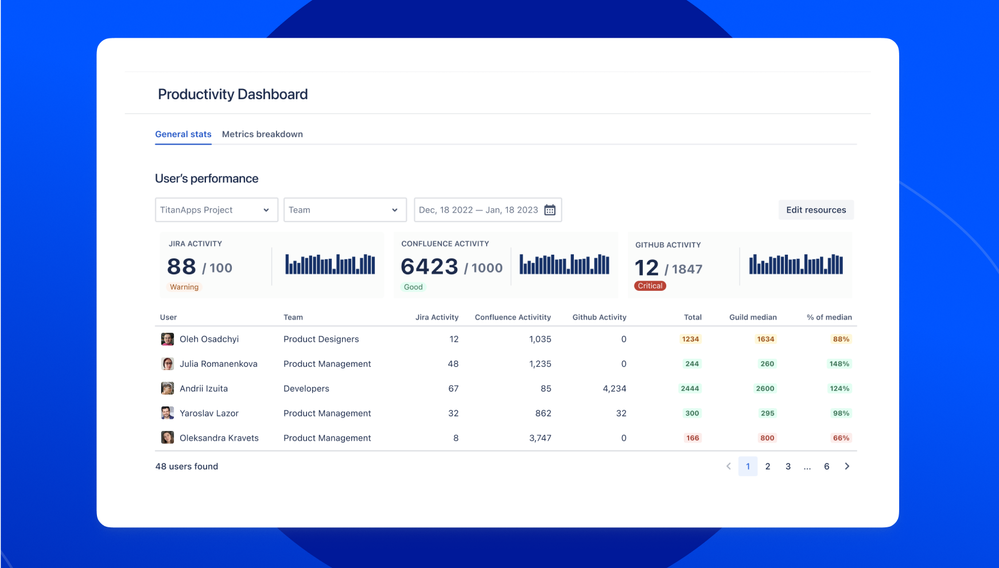
Task: Sort by % of median column header
Action: pos(829,317)
